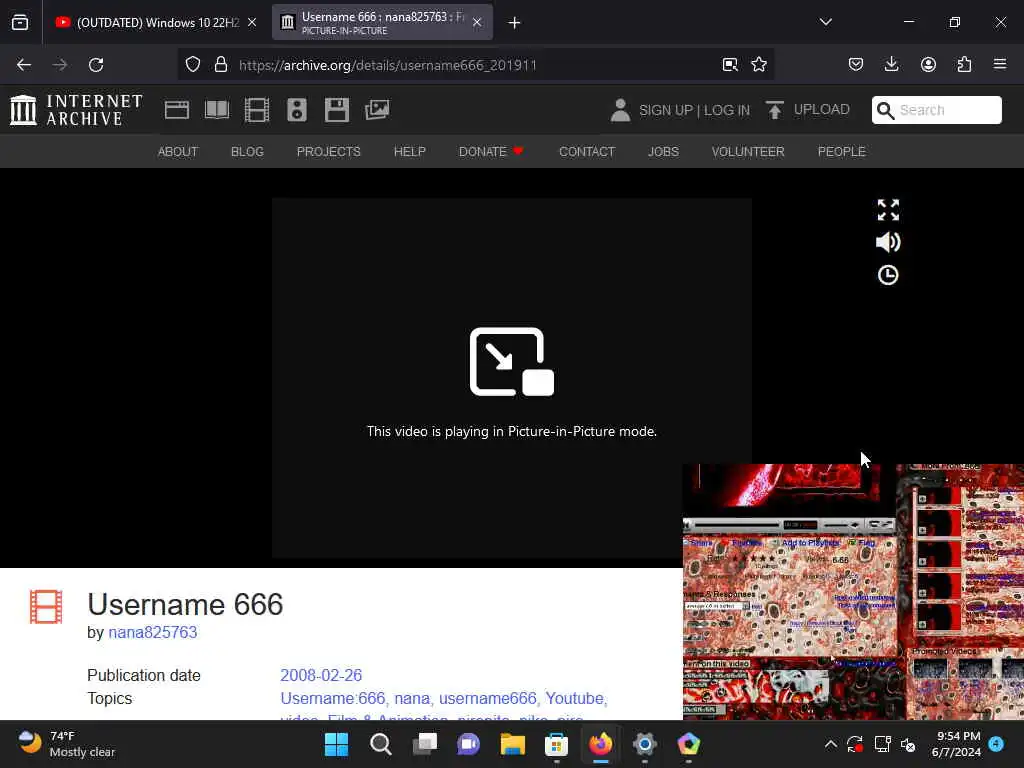
Task: Open the ABOUT menu item
Action: pos(178,152)
